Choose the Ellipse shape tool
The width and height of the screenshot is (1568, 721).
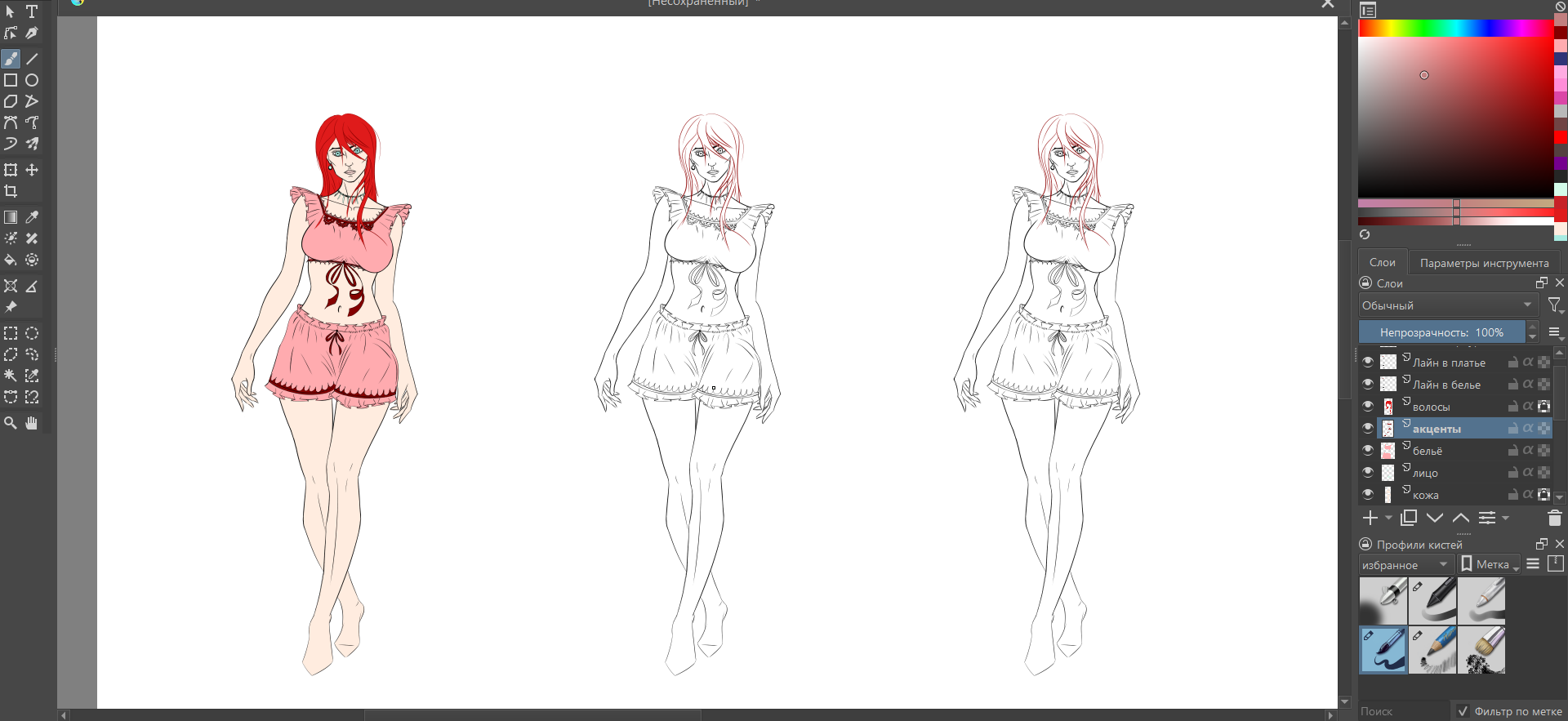32,80
